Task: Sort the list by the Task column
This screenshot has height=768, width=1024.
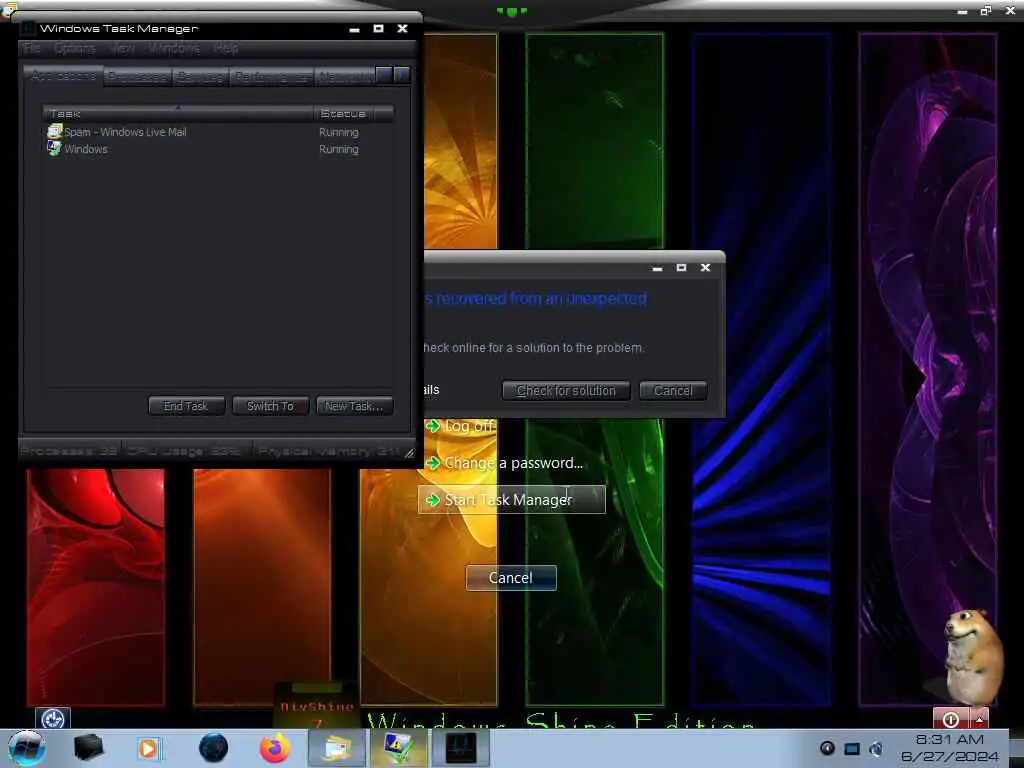Action: pos(178,114)
